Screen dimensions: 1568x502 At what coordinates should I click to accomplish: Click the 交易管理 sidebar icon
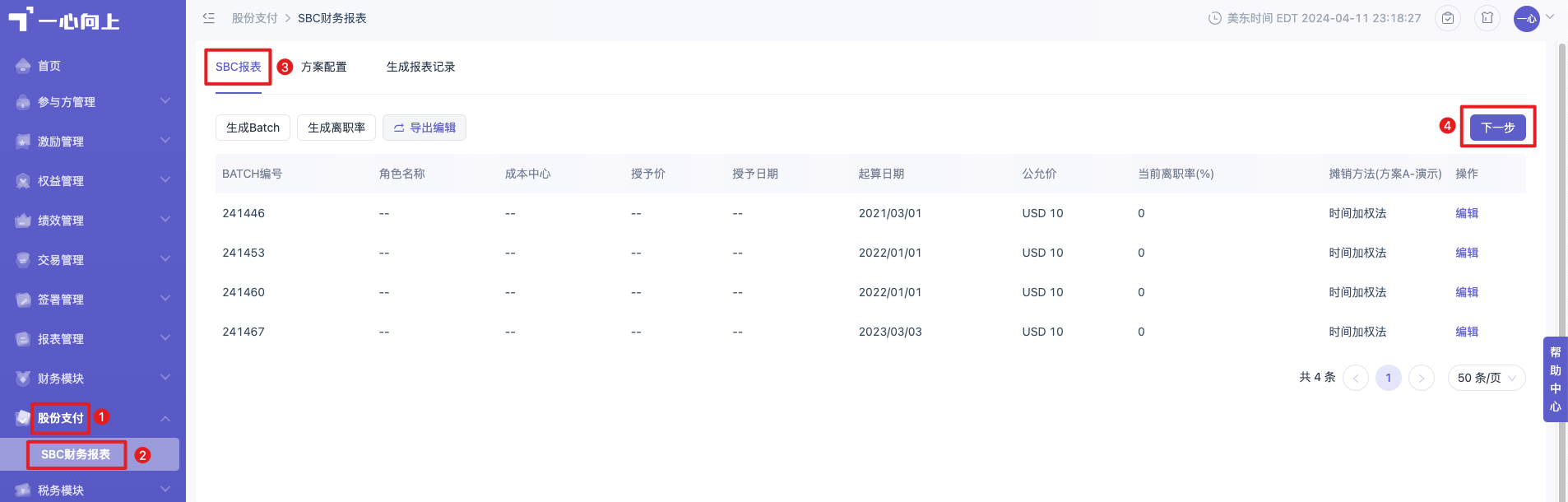[23, 260]
